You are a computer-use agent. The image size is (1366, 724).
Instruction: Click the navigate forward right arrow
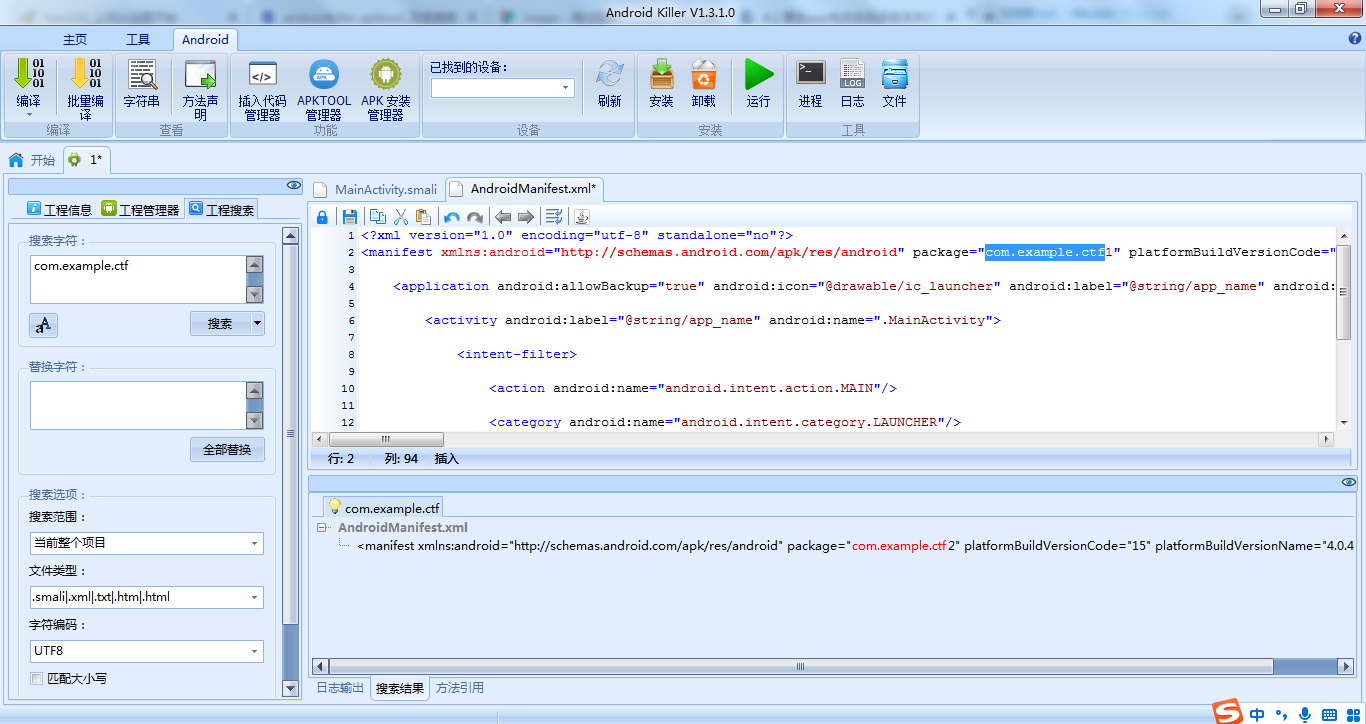tap(526, 217)
